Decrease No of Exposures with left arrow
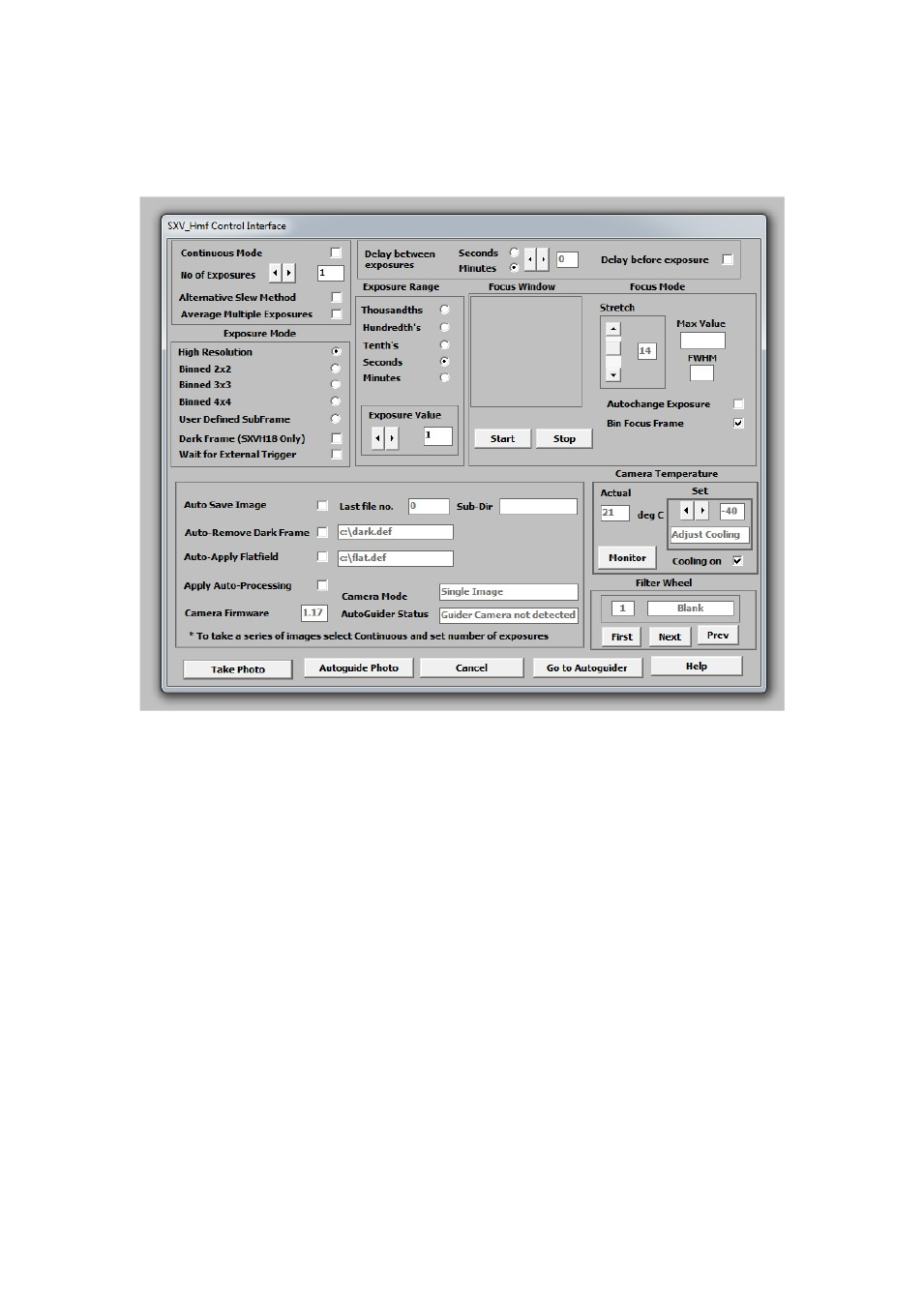 tap(275, 274)
